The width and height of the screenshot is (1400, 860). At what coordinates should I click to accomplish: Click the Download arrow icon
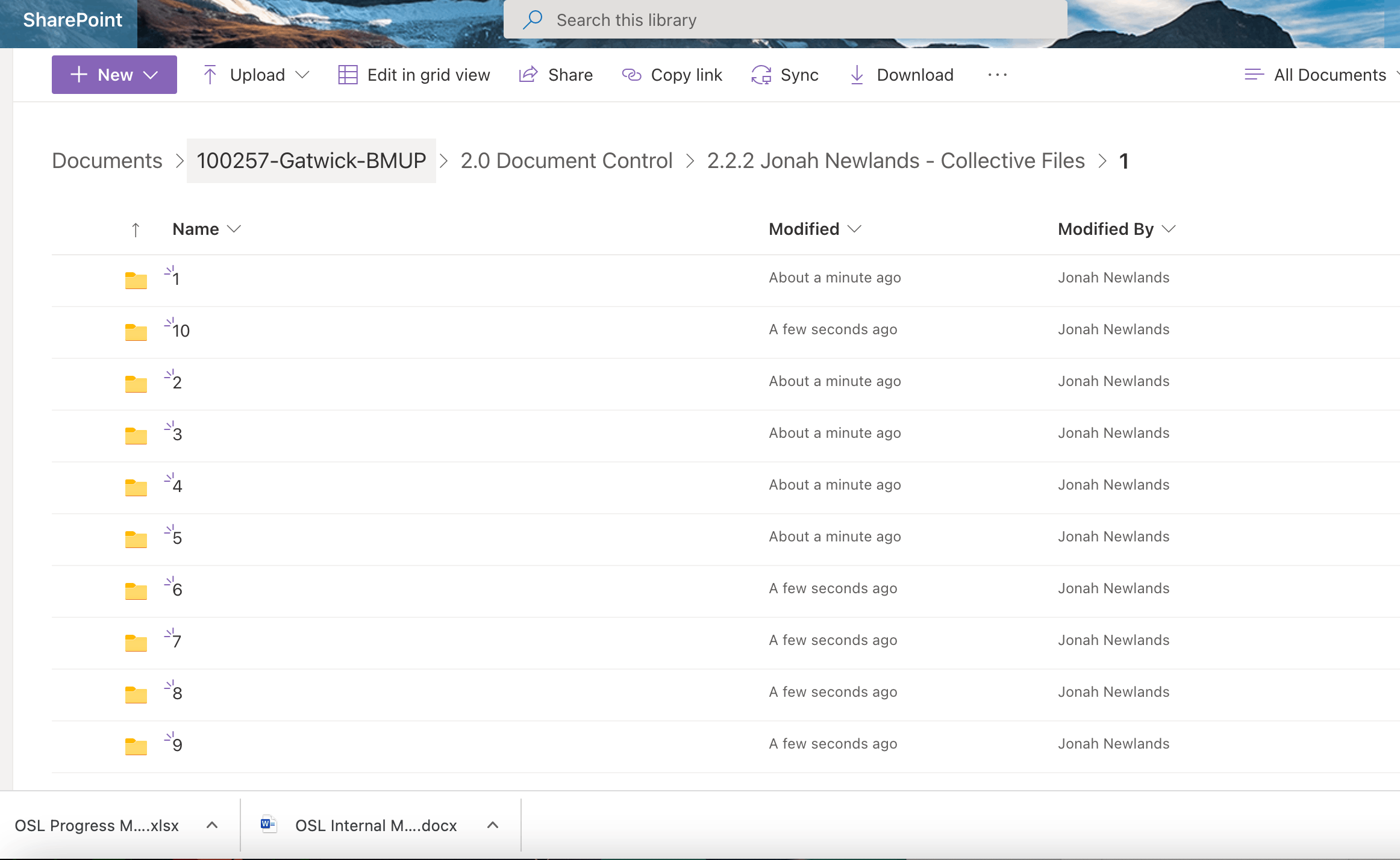pyautogui.click(x=857, y=75)
